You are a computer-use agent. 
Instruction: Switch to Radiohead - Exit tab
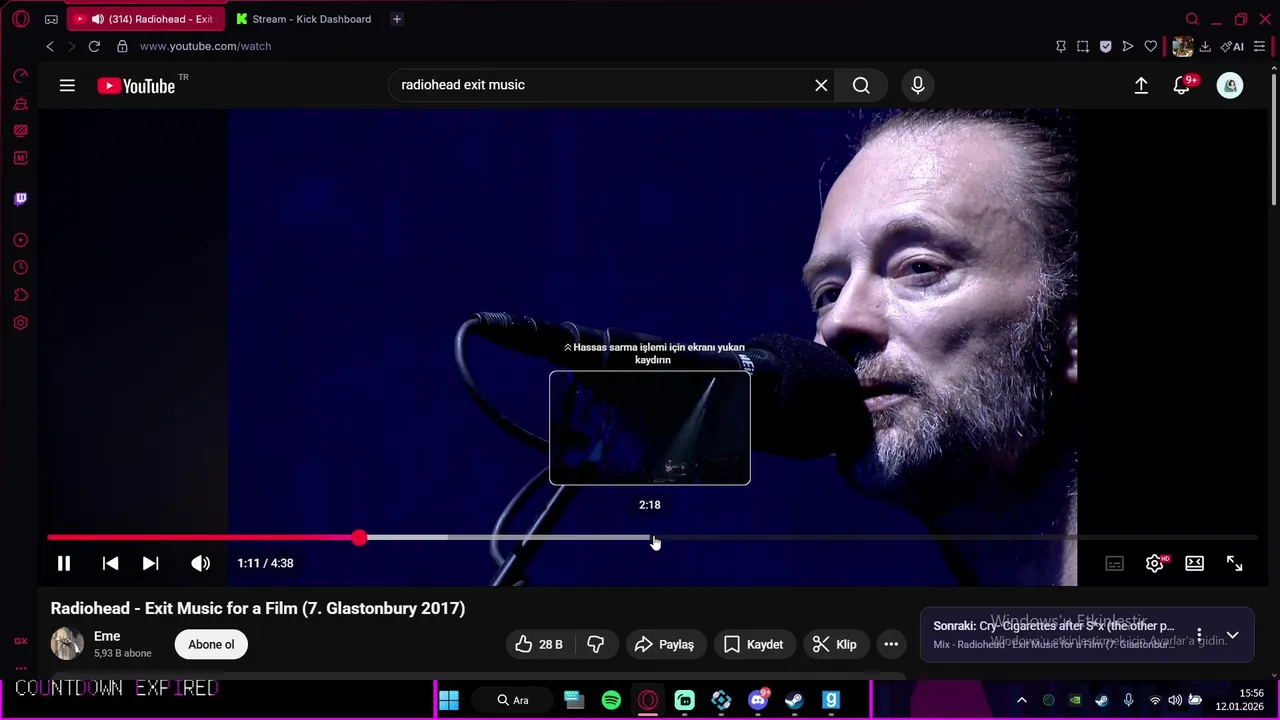(147, 19)
